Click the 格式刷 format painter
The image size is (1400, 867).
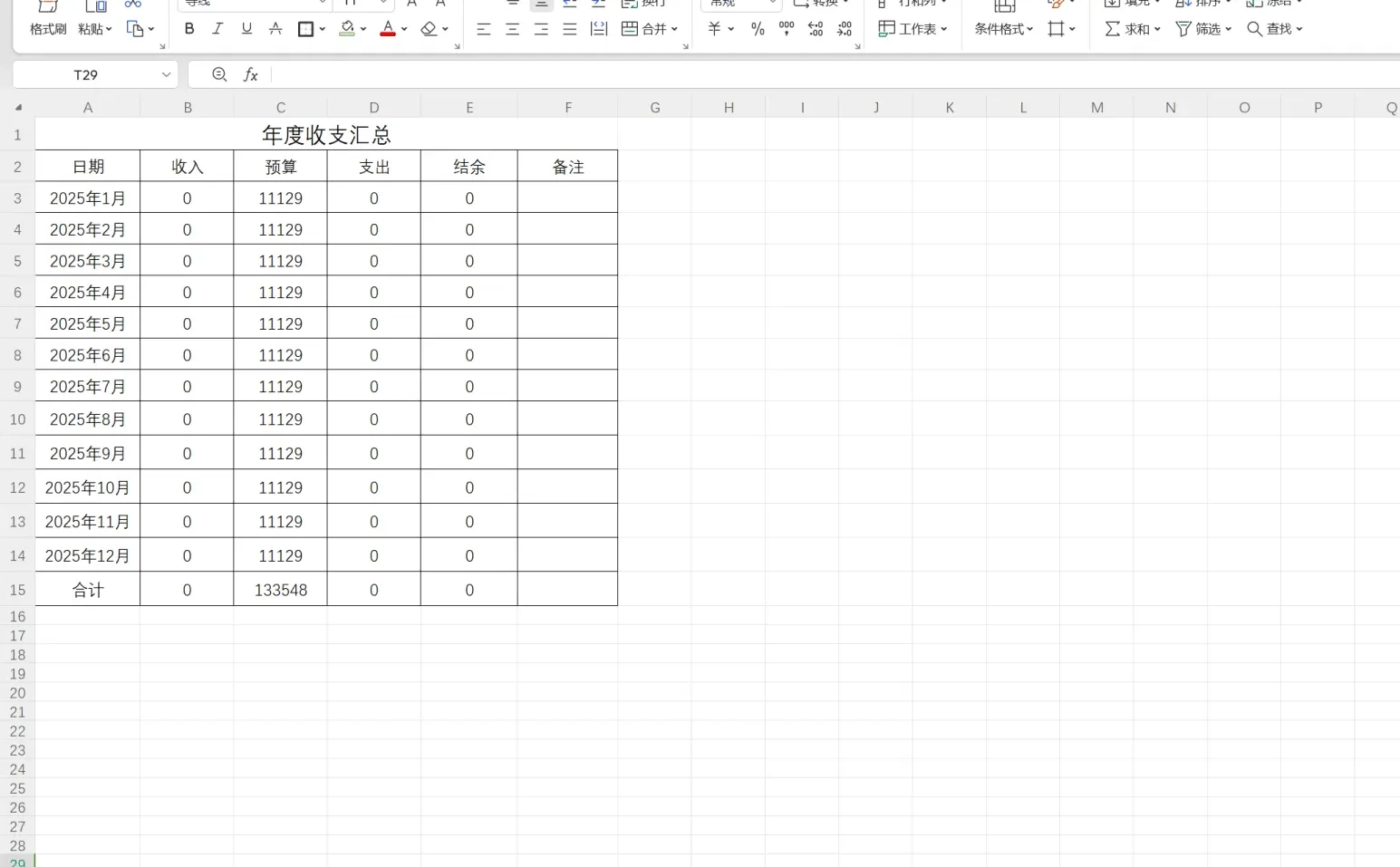[48, 29]
